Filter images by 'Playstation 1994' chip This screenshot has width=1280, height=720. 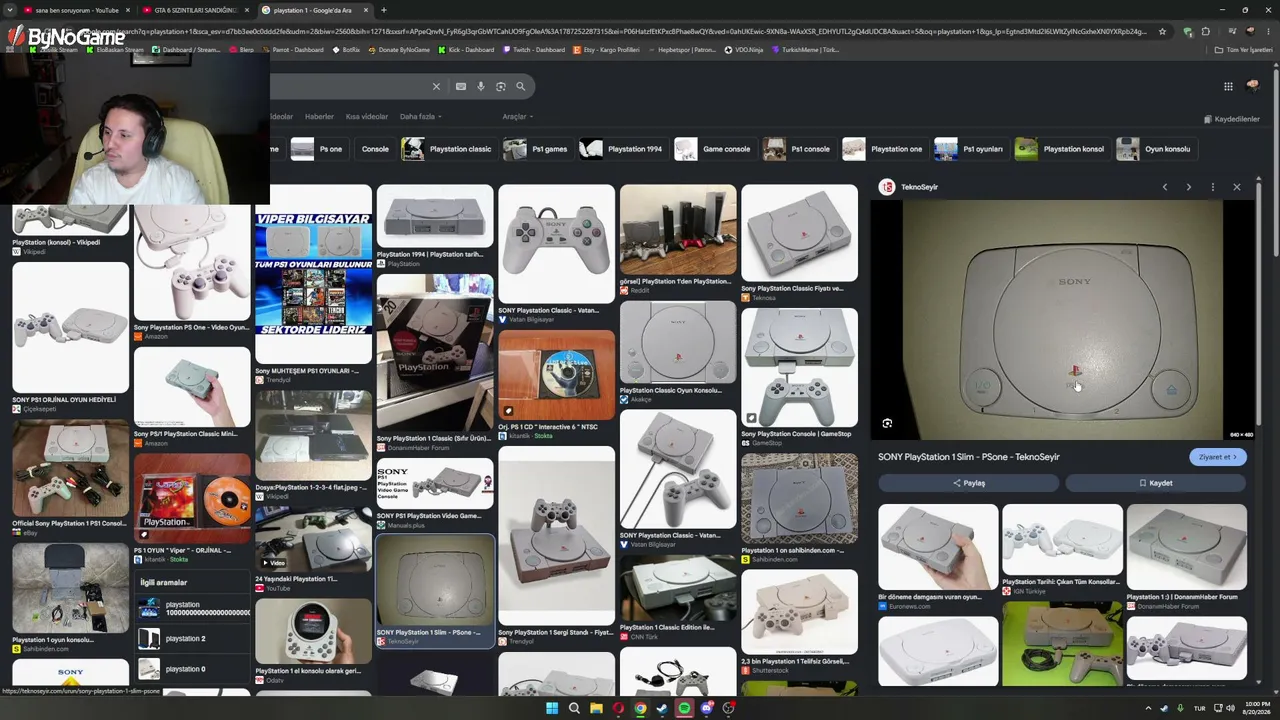622,149
